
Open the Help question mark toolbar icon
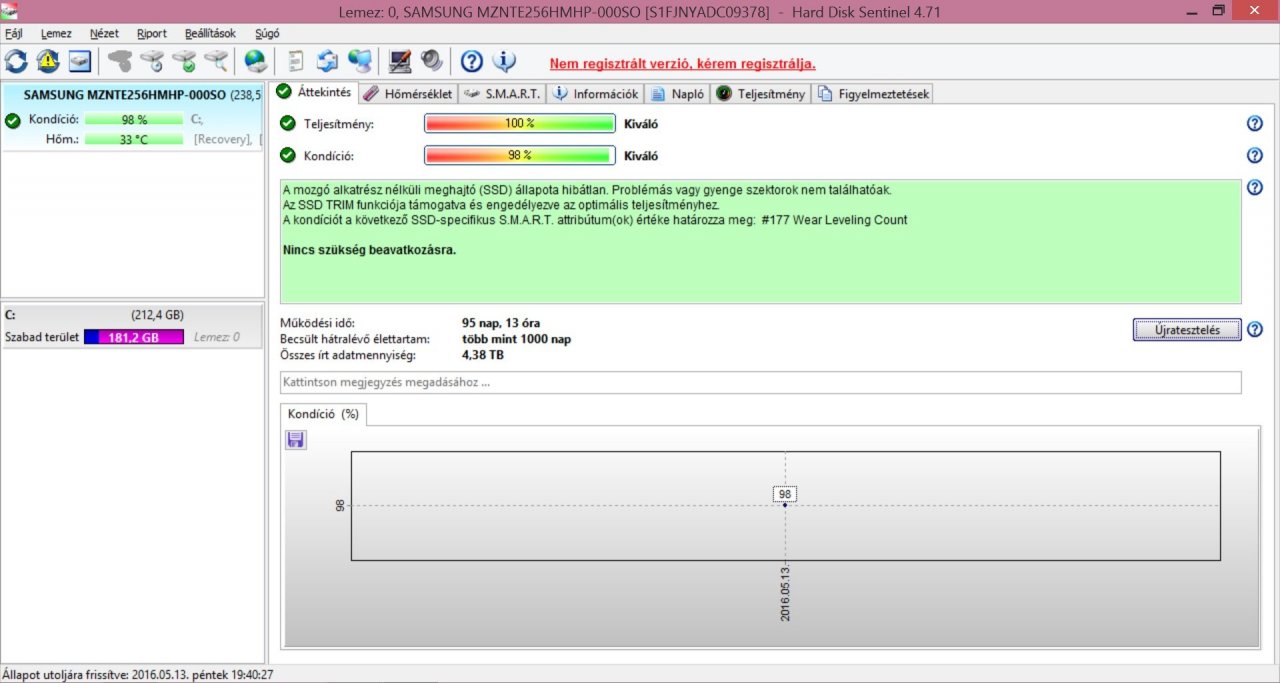pos(472,61)
